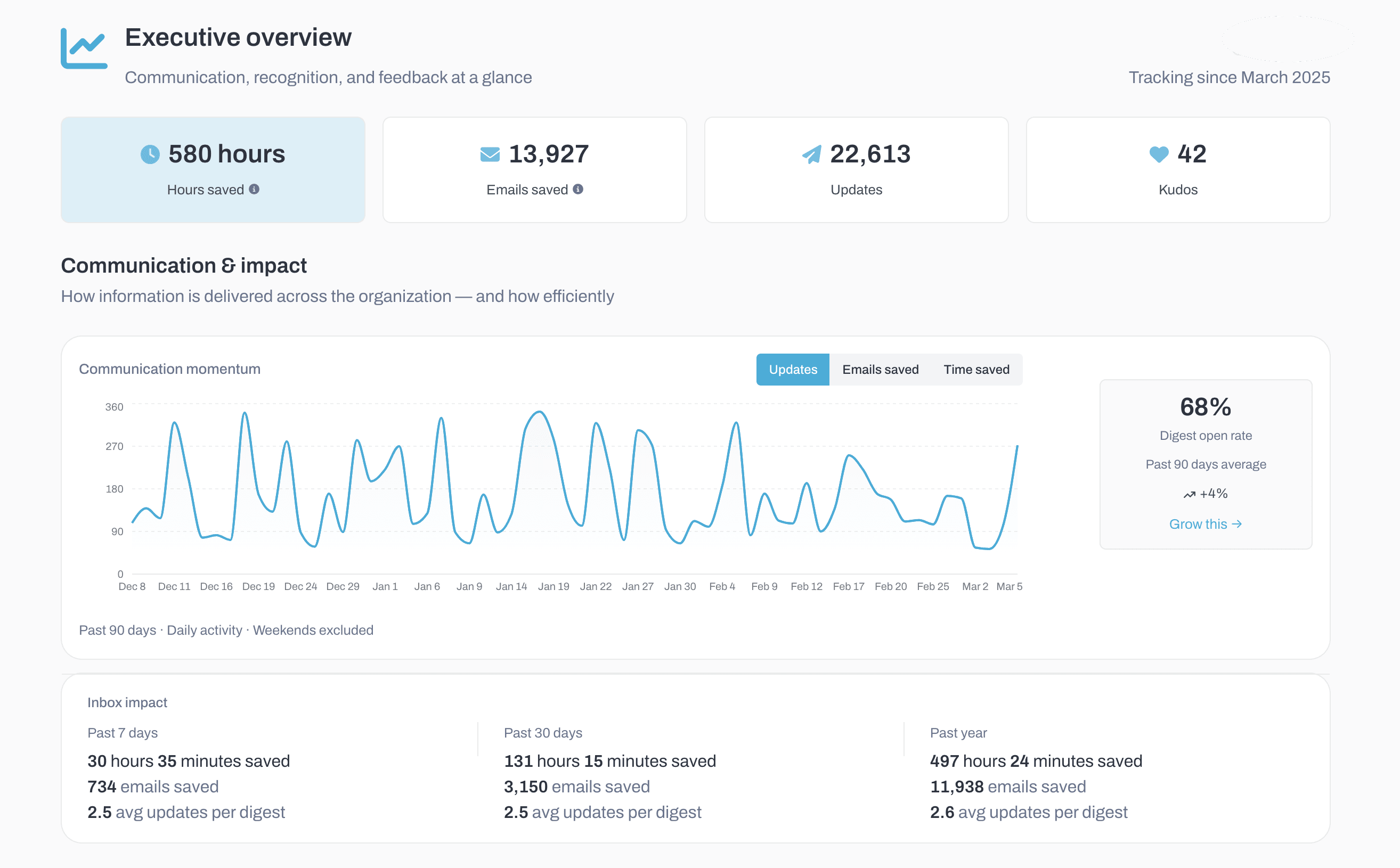
Task: Open the Grow this link
Action: (x=1206, y=523)
